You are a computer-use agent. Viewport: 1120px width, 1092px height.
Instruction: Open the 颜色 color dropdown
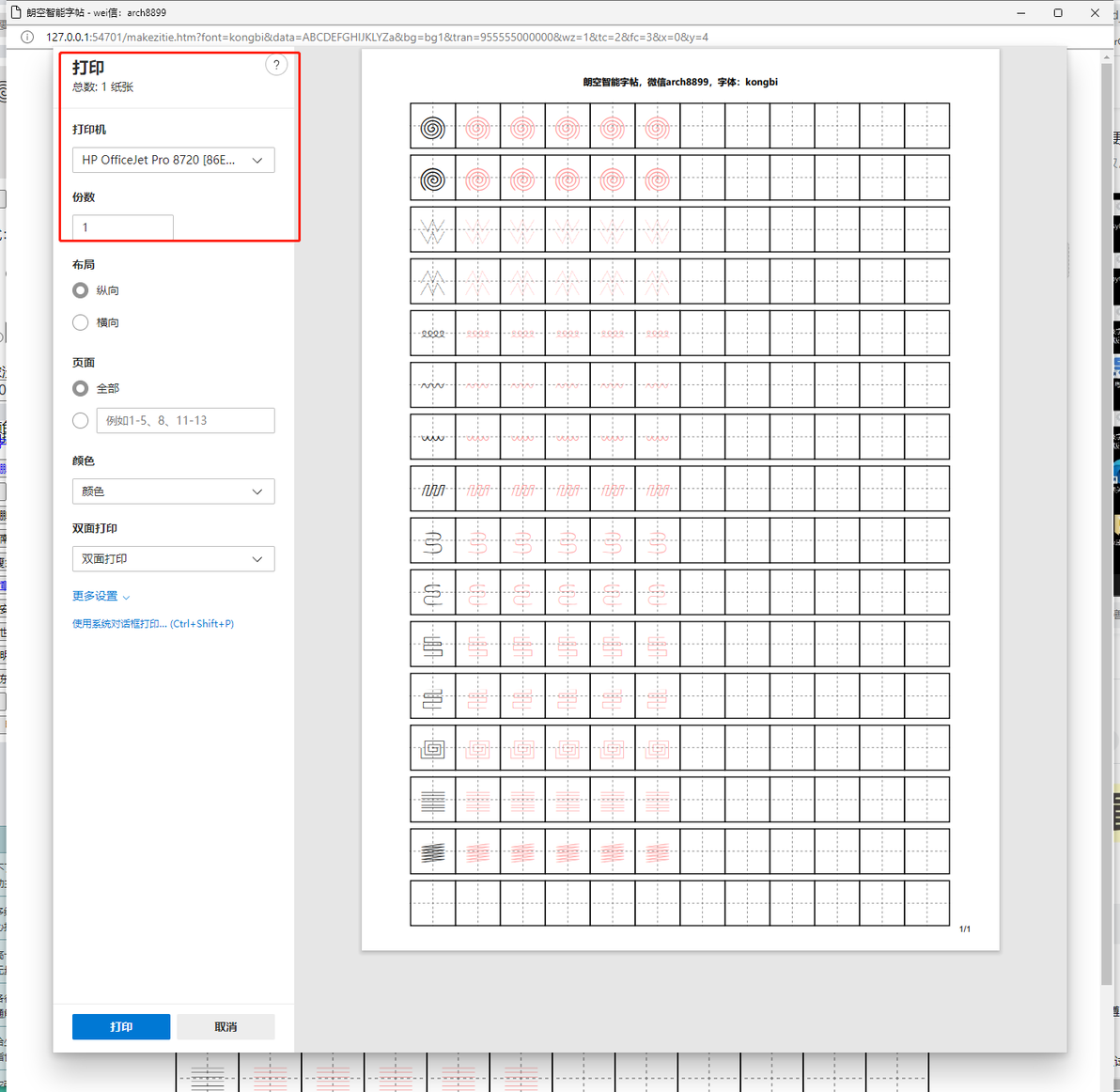point(174,491)
